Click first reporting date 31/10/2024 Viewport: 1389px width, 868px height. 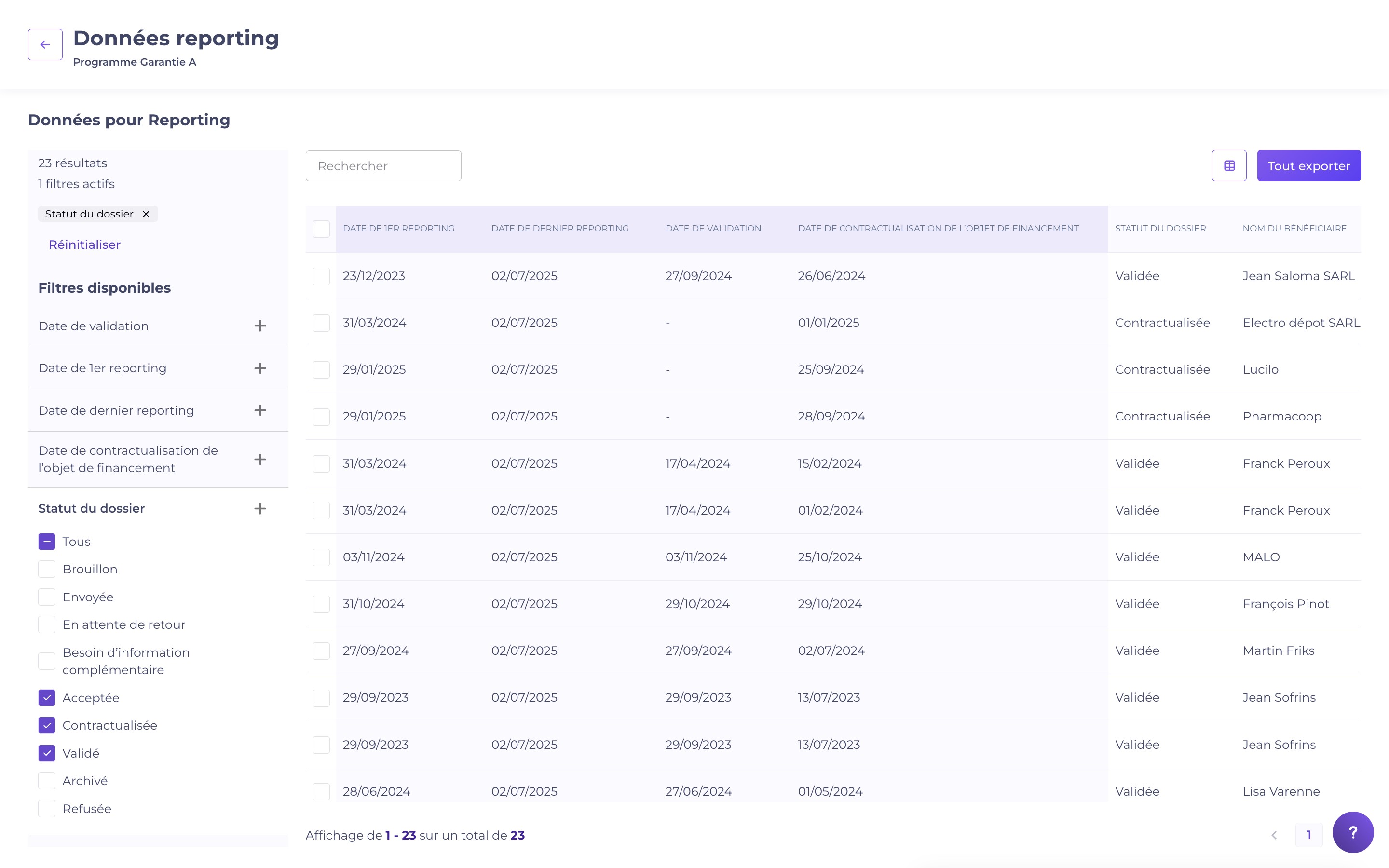coord(373,604)
